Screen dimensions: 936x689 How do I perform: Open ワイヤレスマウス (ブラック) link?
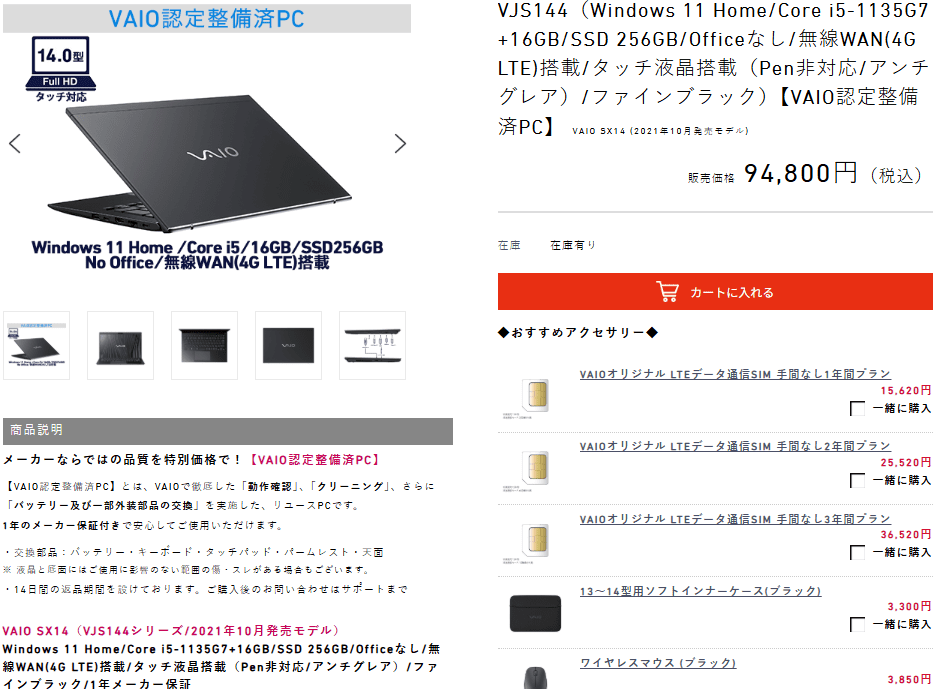click(658, 663)
